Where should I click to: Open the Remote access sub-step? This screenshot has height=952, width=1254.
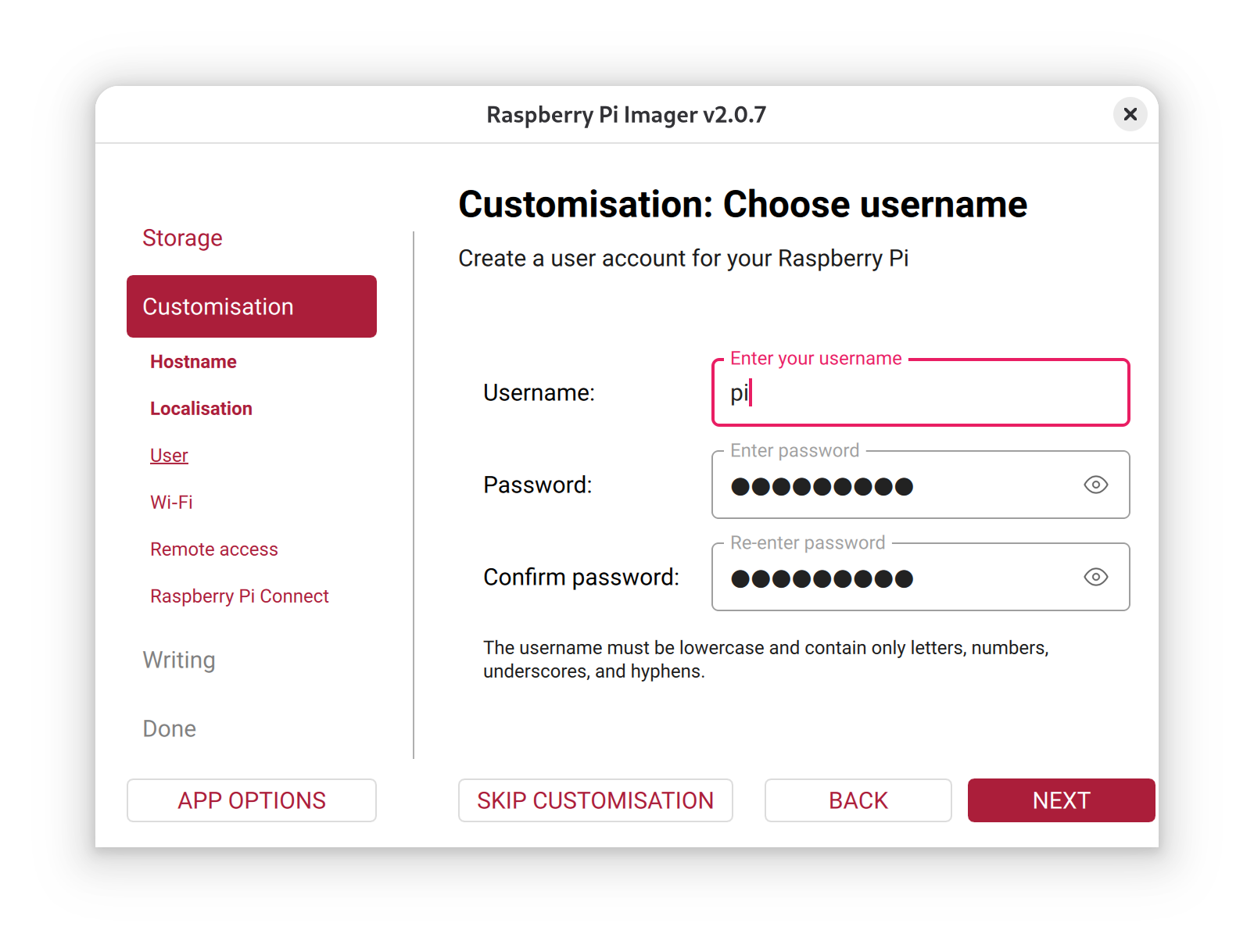213,549
